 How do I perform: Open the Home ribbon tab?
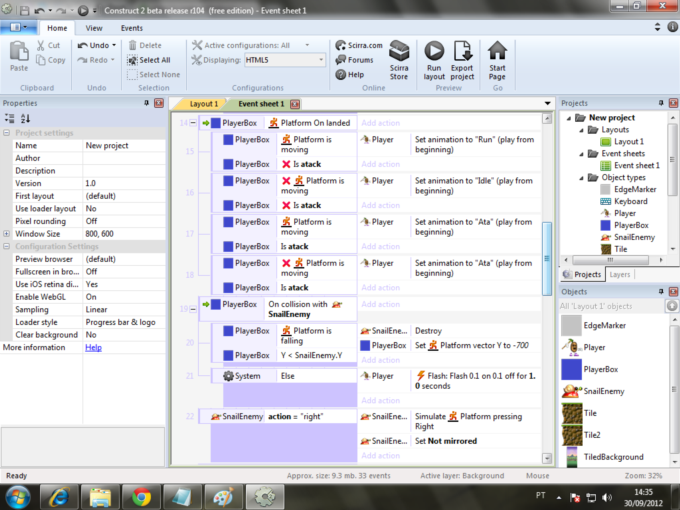click(57, 28)
